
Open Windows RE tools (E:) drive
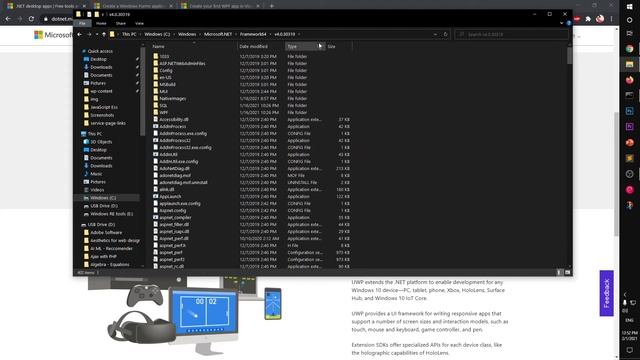pyautogui.click(x=111, y=213)
